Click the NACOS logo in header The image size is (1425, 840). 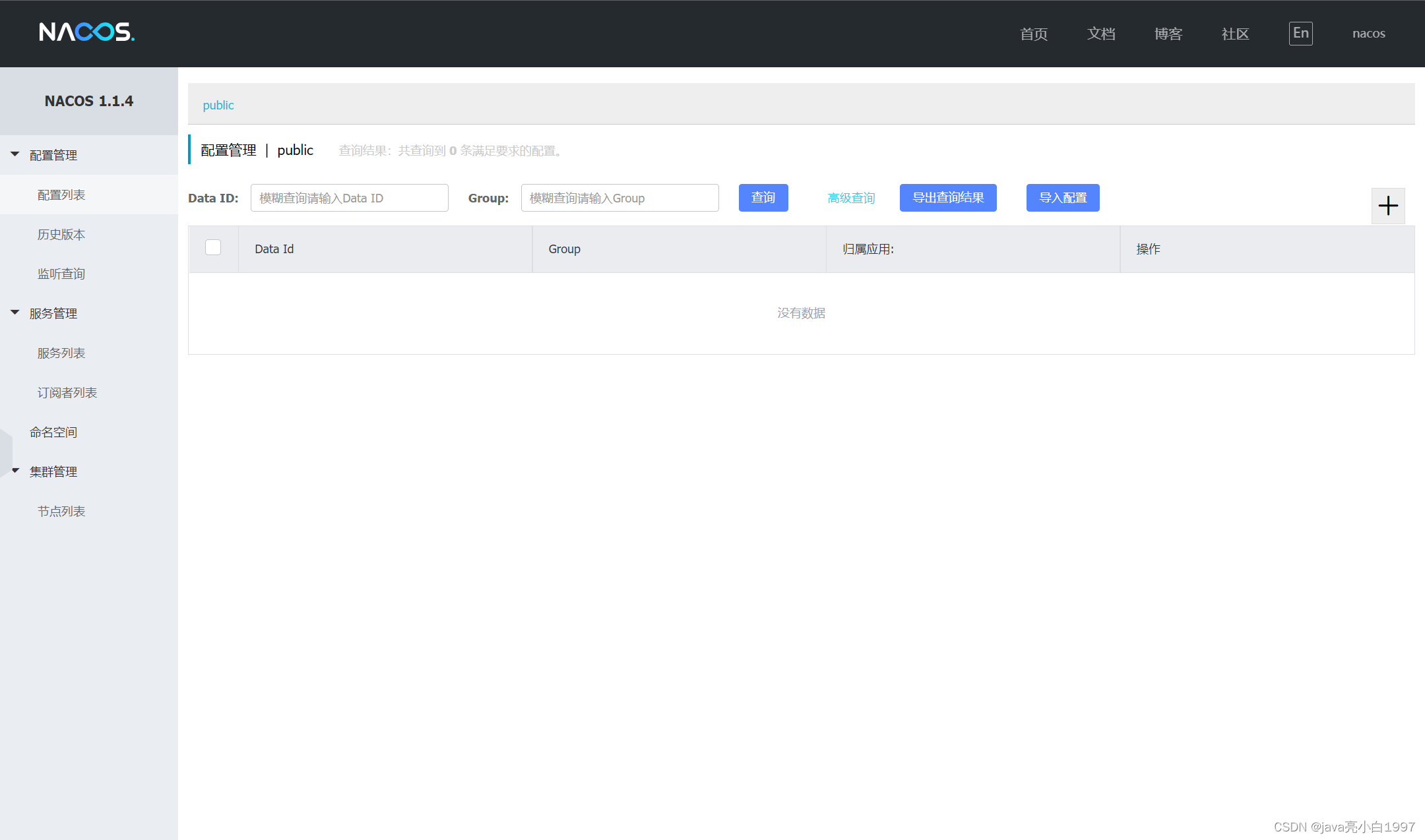[86, 32]
